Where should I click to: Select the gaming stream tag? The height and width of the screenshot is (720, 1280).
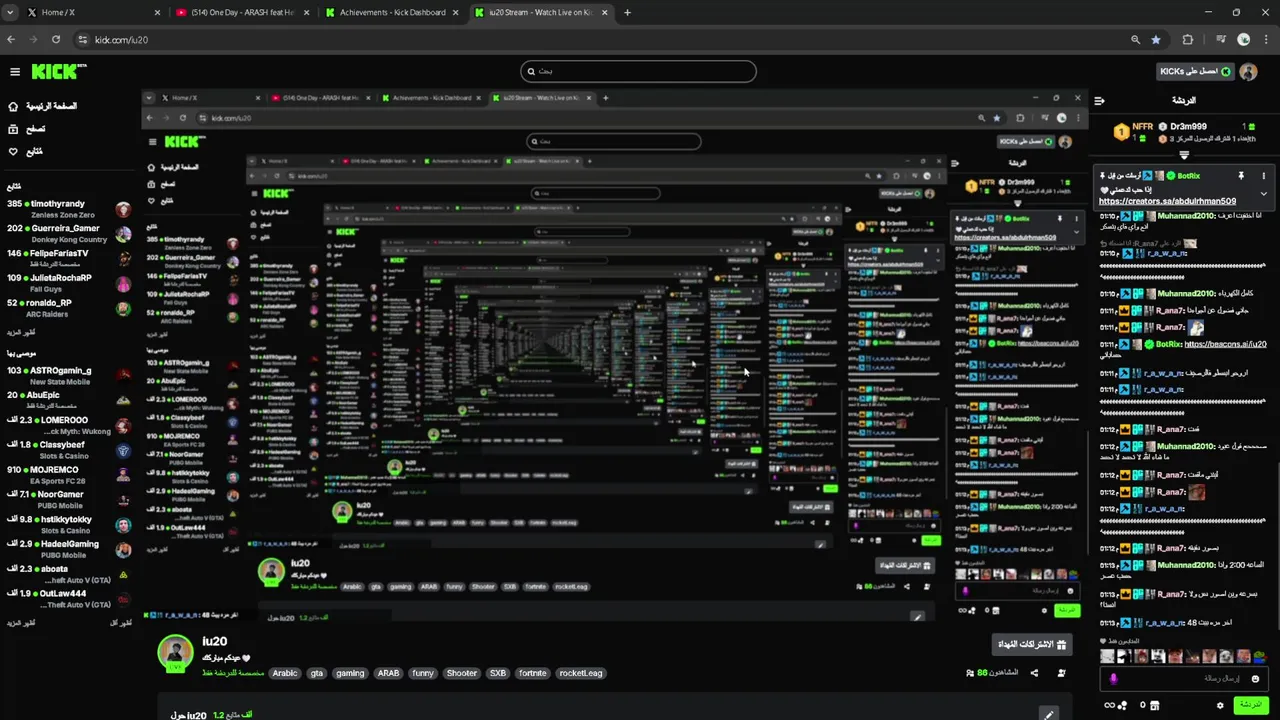pos(350,673)
